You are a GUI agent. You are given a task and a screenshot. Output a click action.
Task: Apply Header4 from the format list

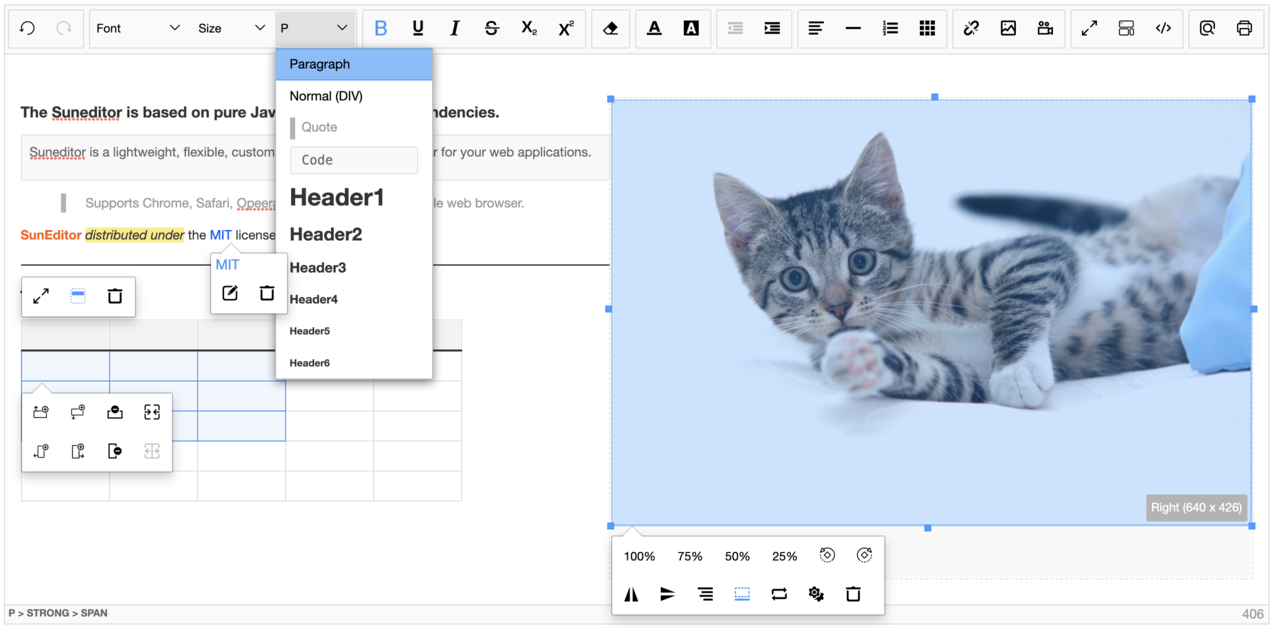354,299
